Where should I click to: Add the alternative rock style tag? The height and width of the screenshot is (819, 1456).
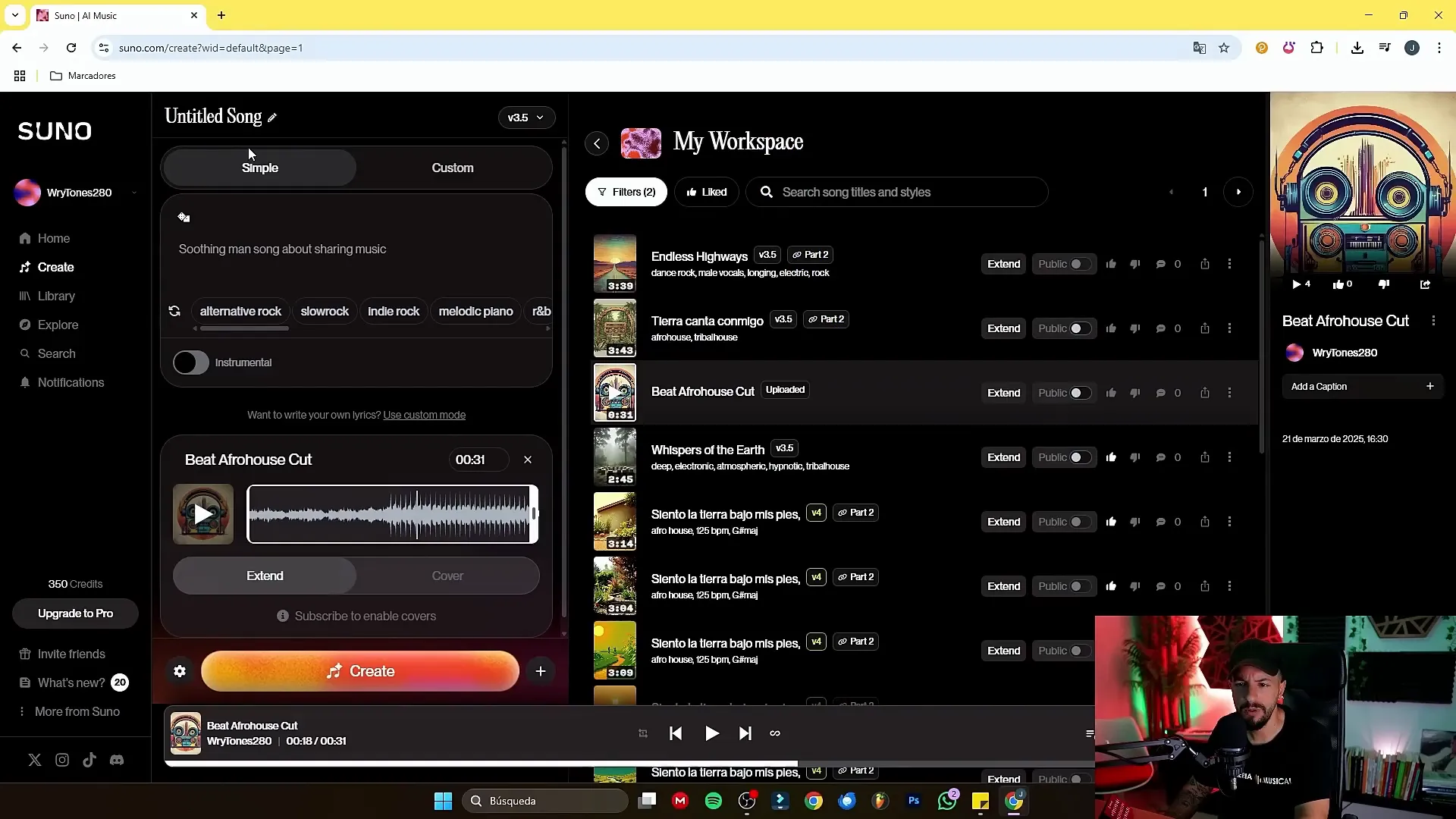[240, 311]
